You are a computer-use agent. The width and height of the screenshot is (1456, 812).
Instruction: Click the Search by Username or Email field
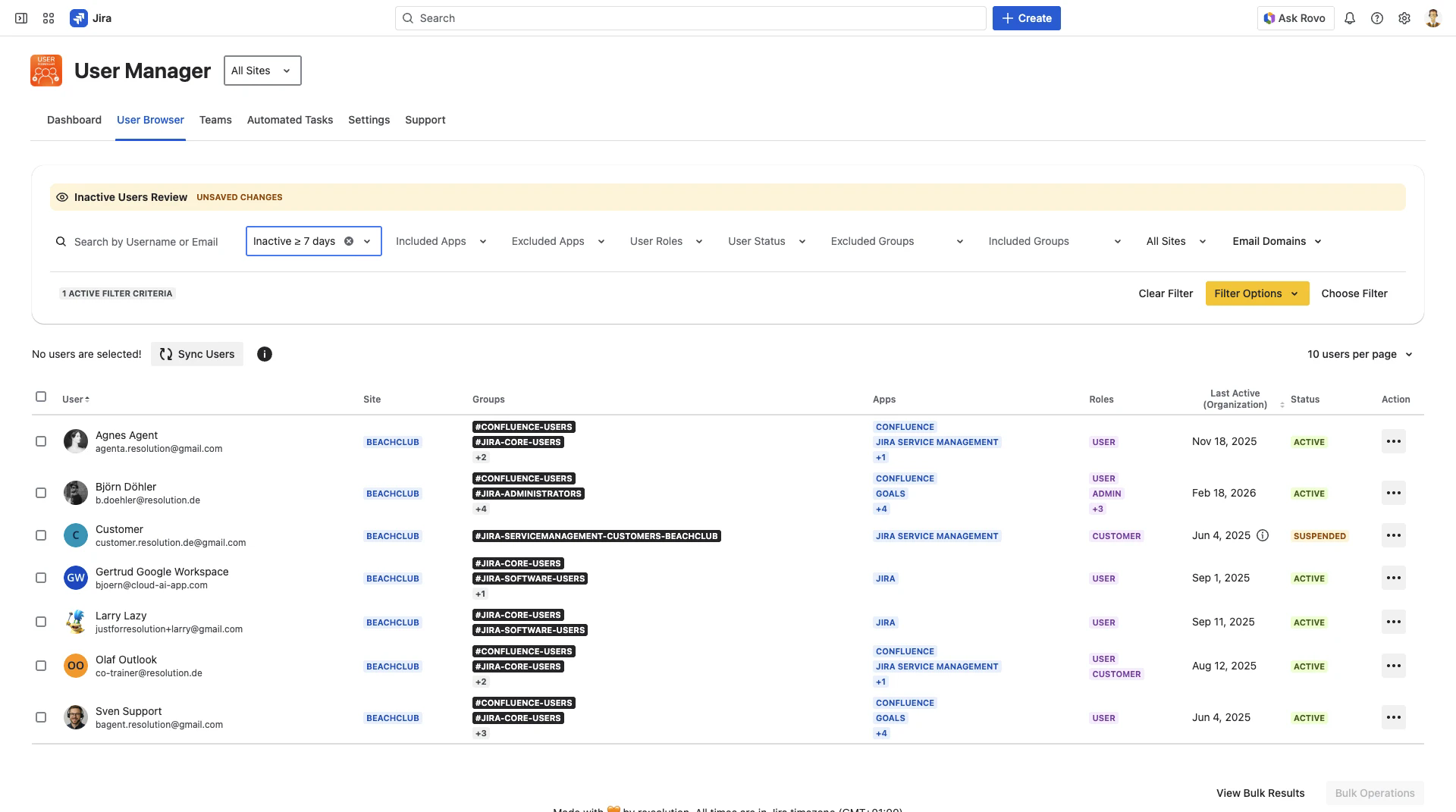[146, 242]
